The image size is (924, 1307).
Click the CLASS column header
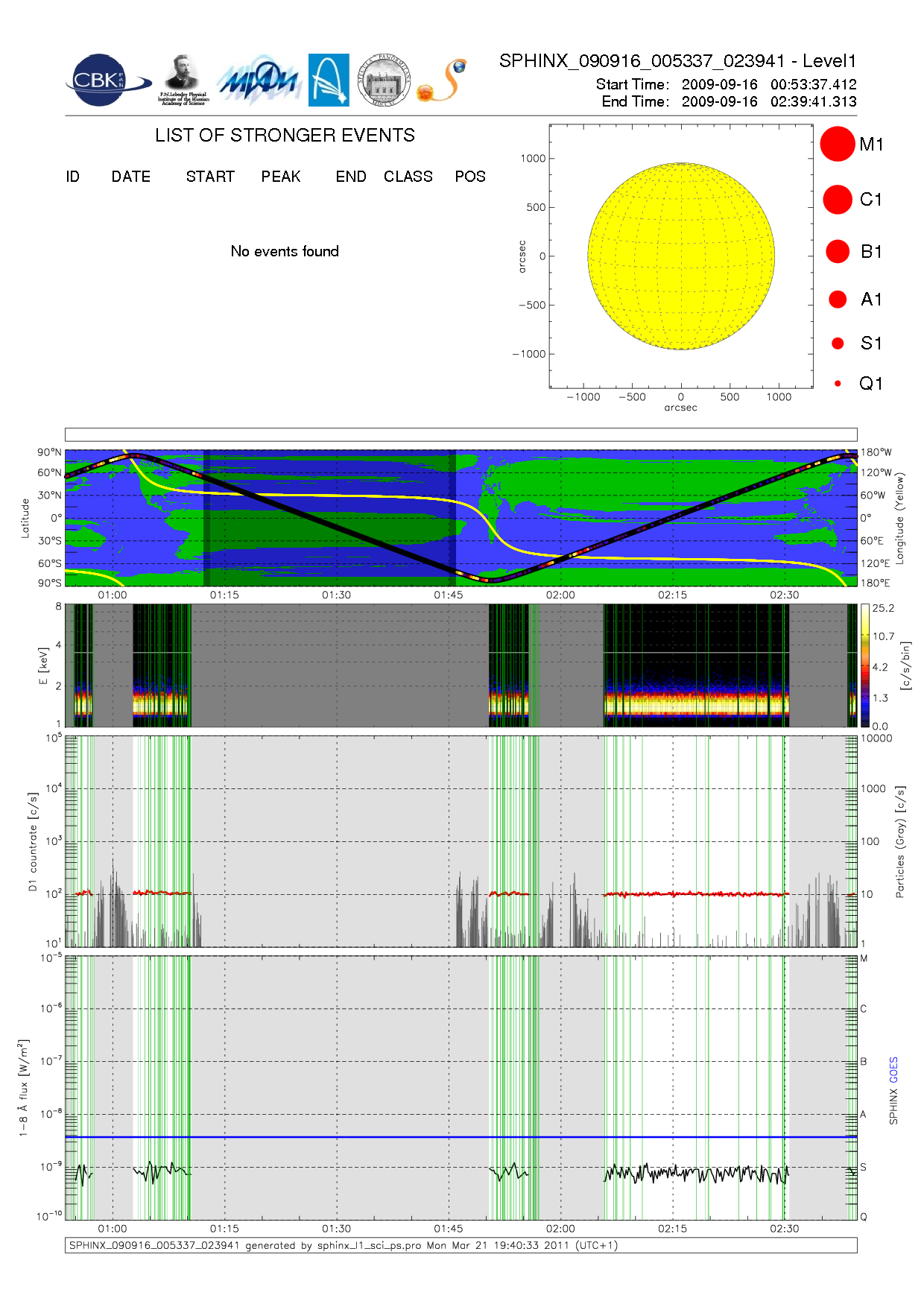(x=408, y=177)
